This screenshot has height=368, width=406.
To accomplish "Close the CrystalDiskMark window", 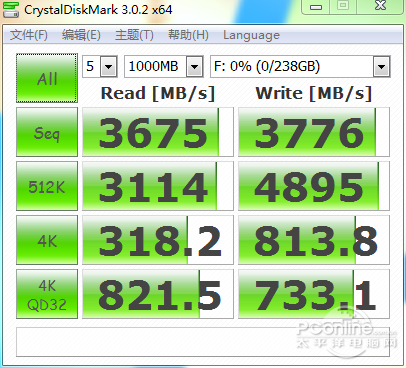I will coord(380,6).
